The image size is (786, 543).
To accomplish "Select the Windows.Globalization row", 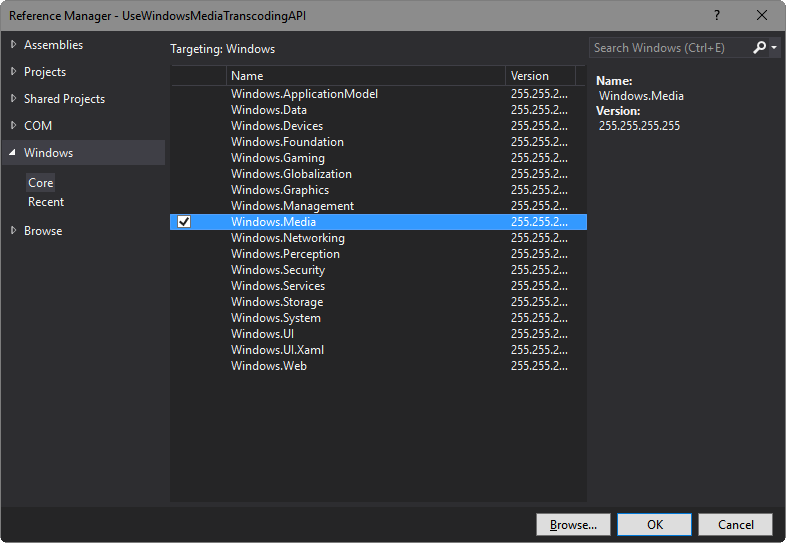I will click(x=378, y=174).
